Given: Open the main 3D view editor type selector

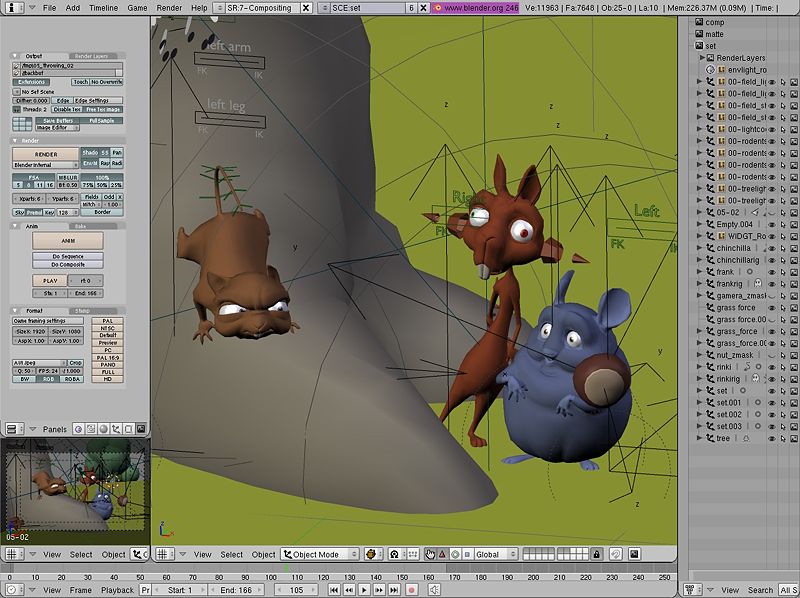Looking at the screenshot, I should (164, 554).
